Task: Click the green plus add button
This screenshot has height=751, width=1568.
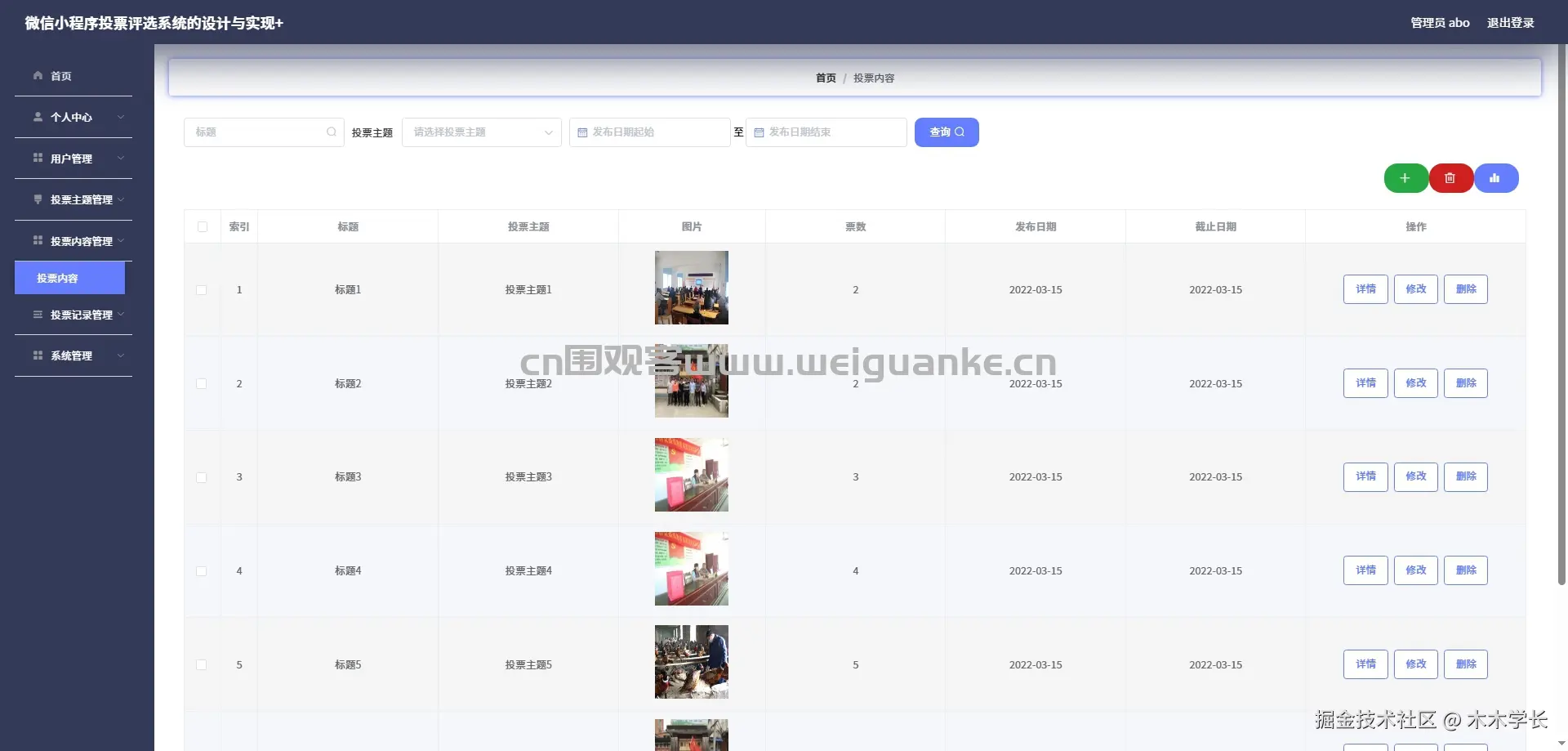Action: 1405,178
